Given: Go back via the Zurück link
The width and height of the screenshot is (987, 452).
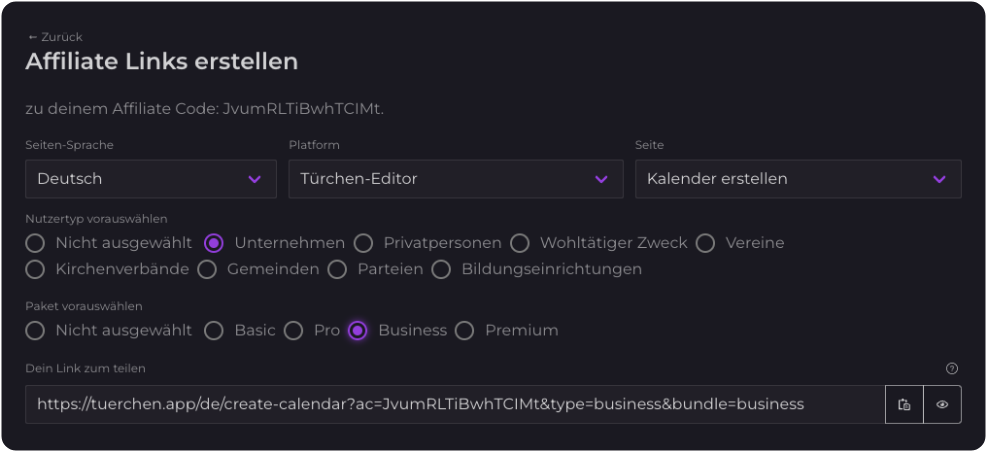Looking at the screenshot, I should [56, 37].
